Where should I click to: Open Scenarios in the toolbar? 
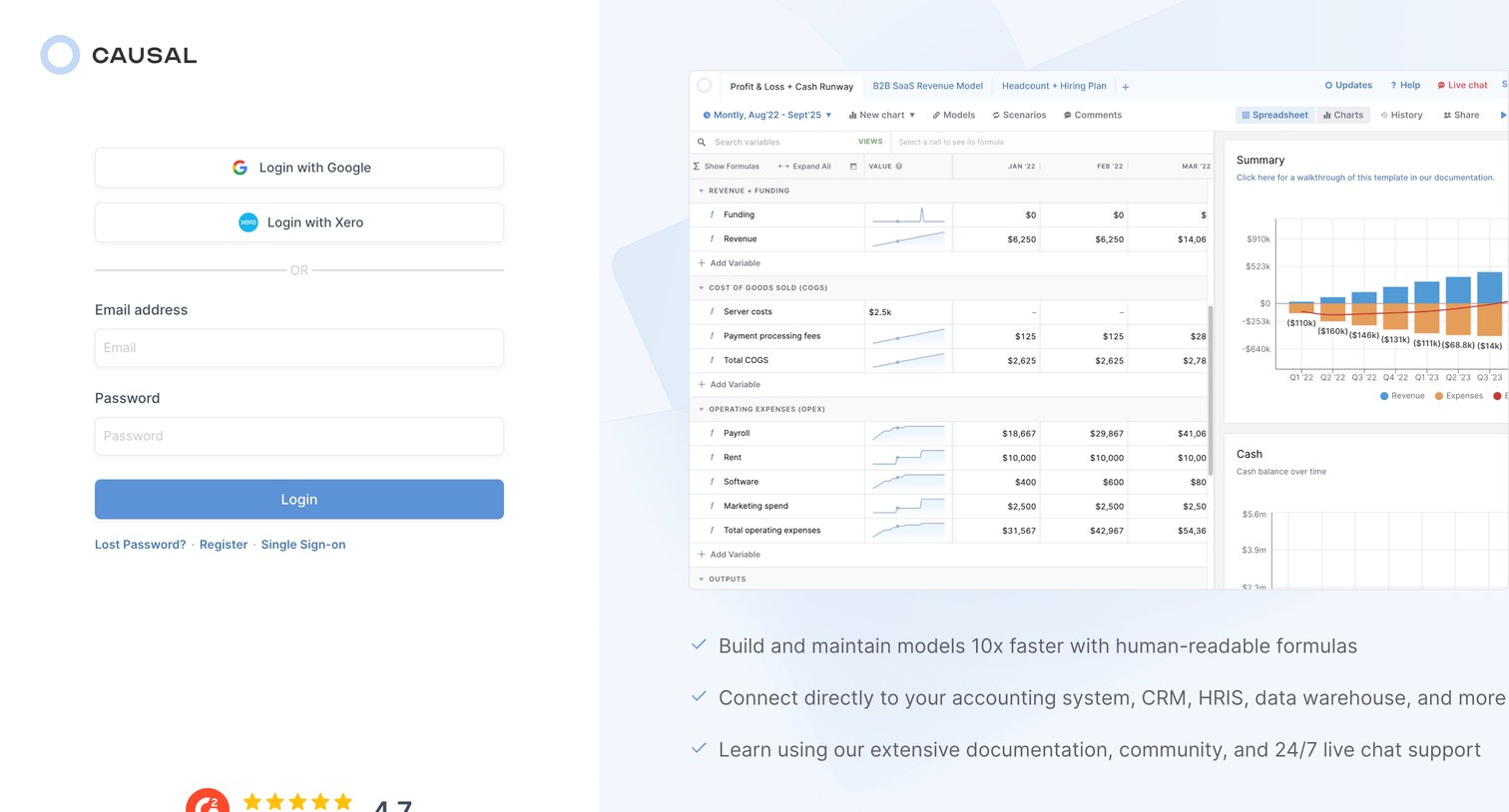pyautogui.click(x=1019, y=115)
